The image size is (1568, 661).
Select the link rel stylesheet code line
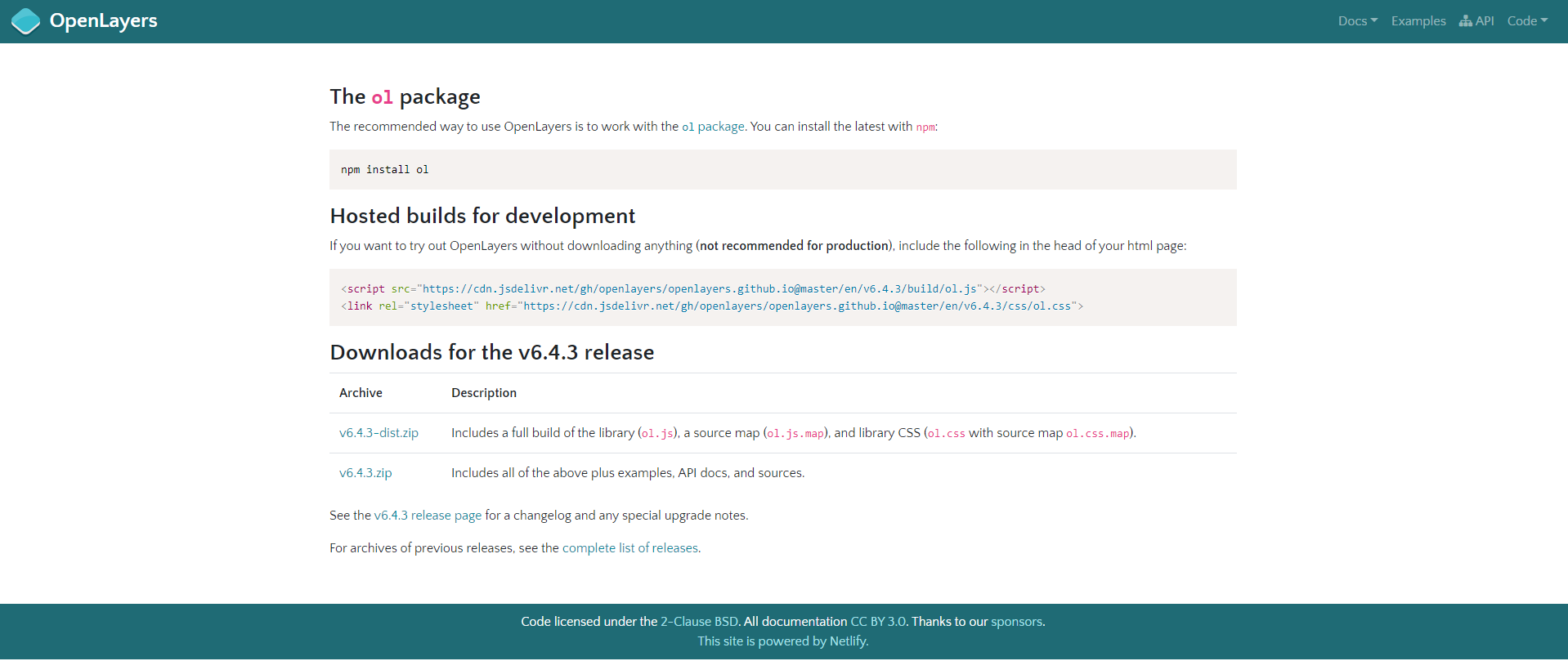712,306
